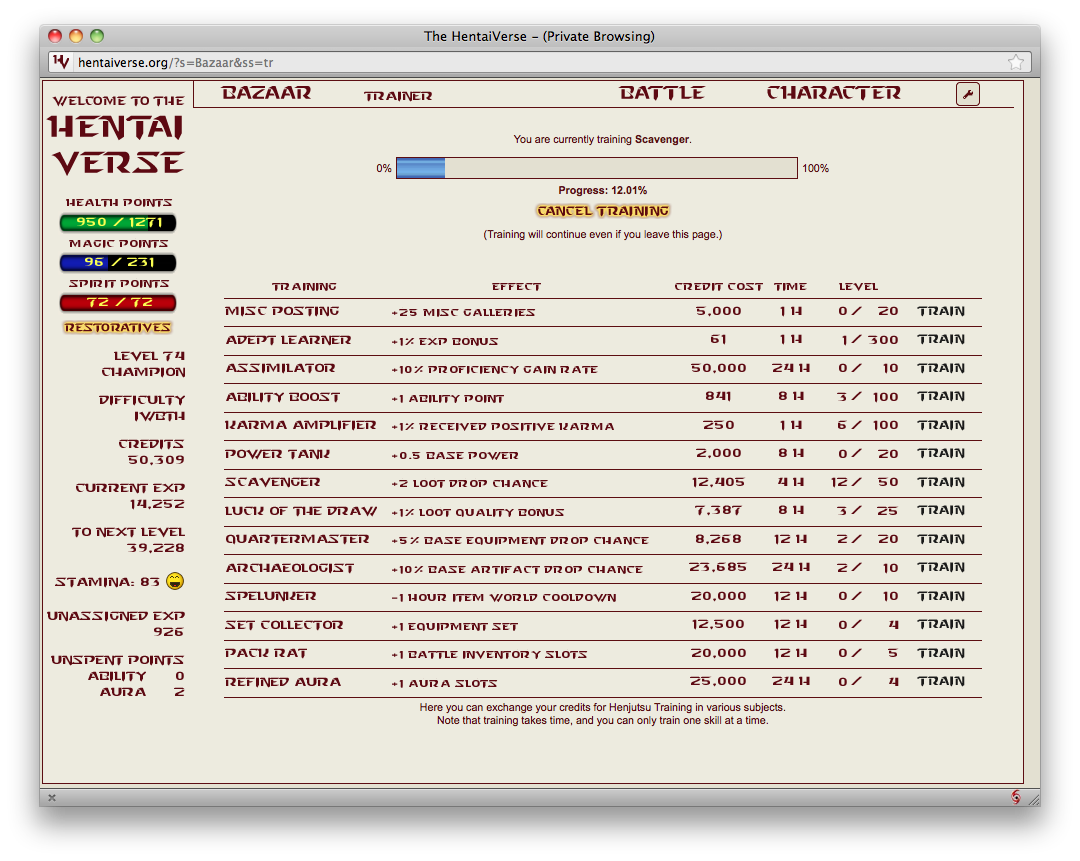1080x861 pixels.
Task: Click the 'Level 74 Champion' sidebar text
Action: tap(143, 364)
